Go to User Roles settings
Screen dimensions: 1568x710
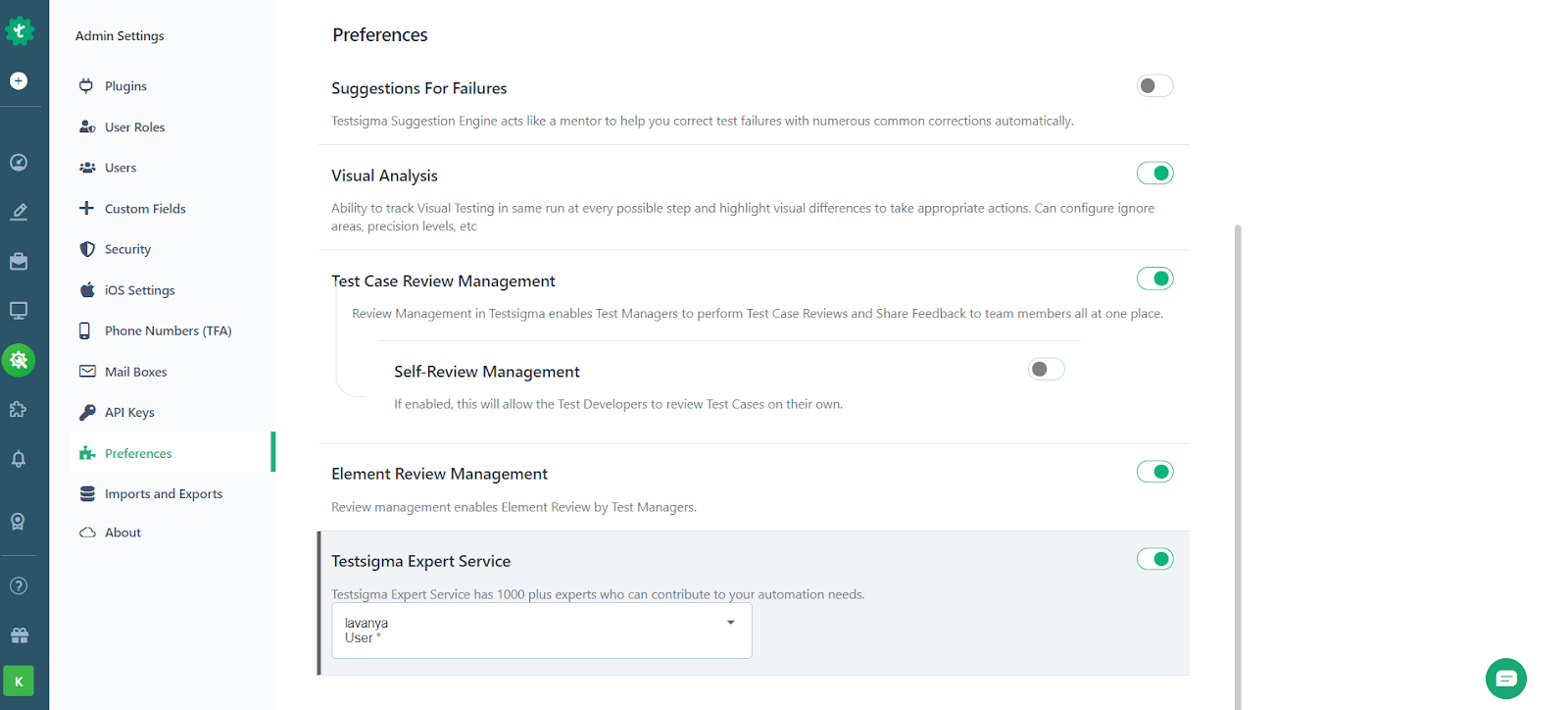[x=134, y=127]
